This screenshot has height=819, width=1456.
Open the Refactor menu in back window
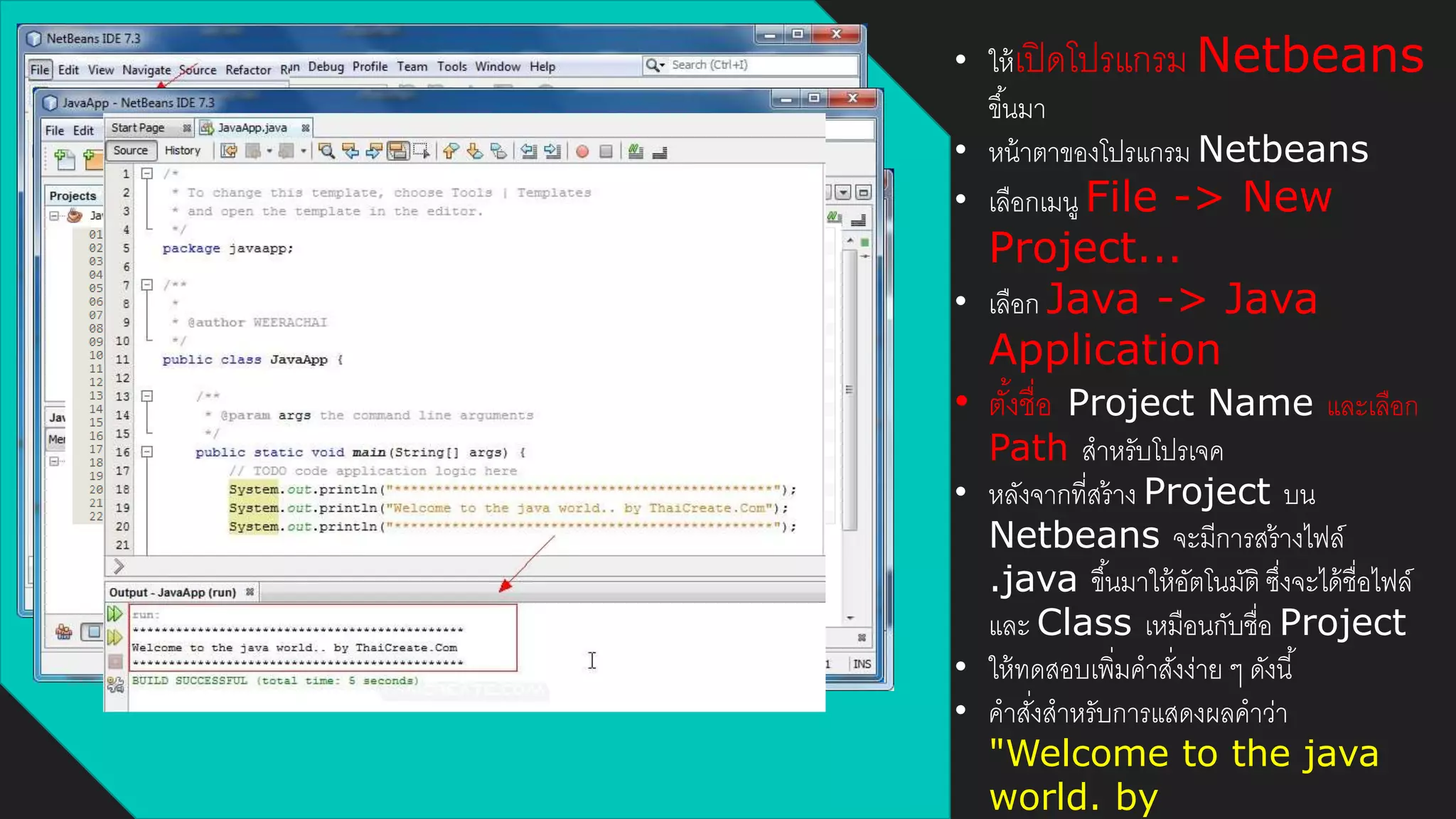point(248,70)
